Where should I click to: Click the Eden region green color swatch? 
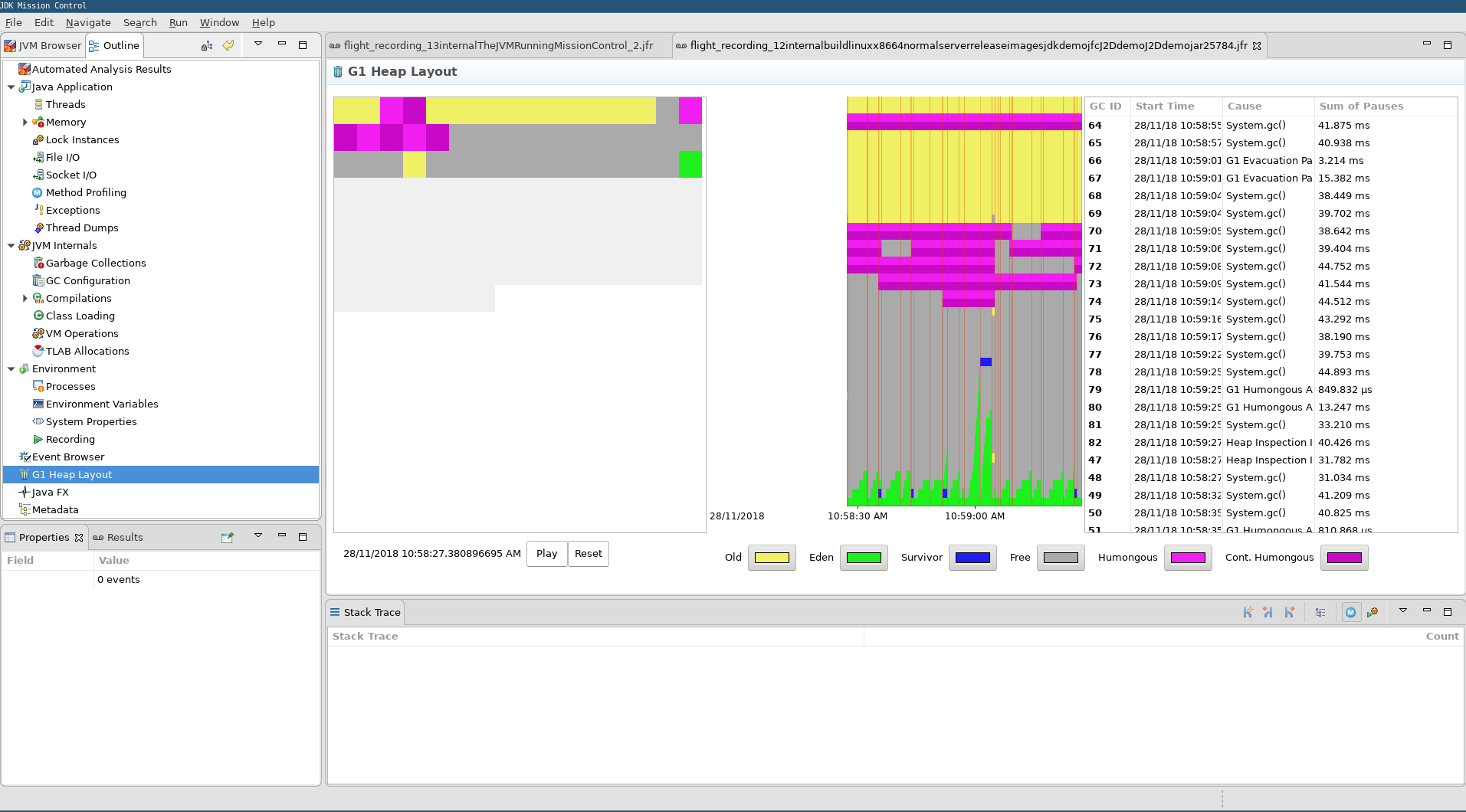click(x=864, y=558)
